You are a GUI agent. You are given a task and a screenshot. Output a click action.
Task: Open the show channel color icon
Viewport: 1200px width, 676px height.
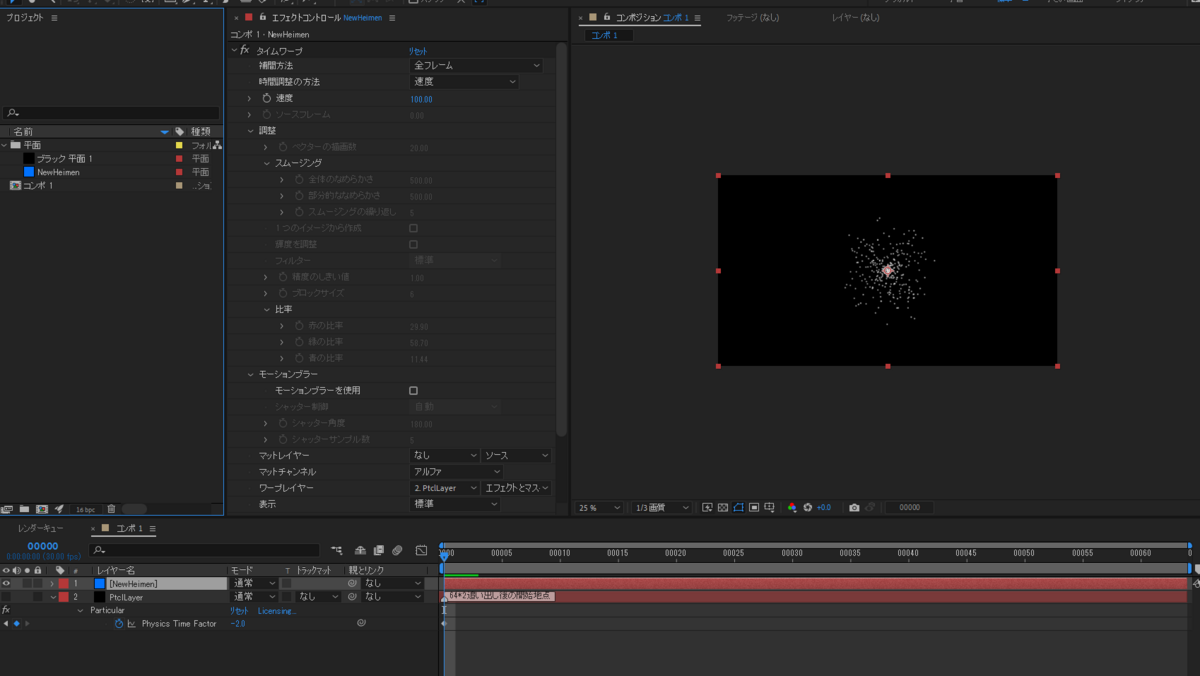(792, 508)
